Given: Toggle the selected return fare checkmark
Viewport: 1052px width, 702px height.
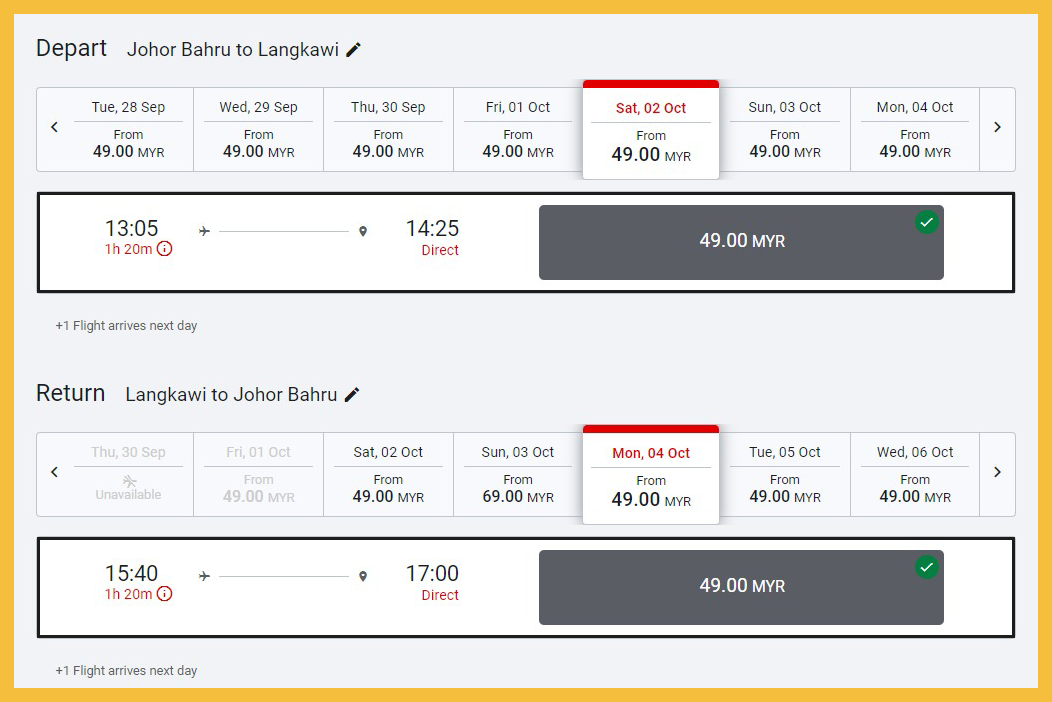Looking at the screenshot, I should [x=927, y=567].
